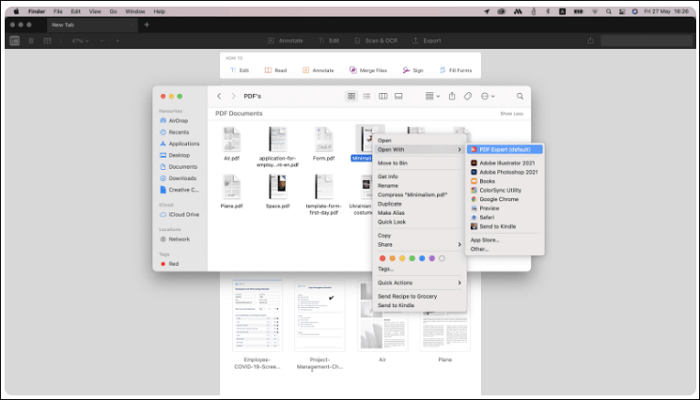The width and height of the screenshot is (700, 400).
Task: Open PDF Expert zoom percentage dropdown
Action: (80, 41)
